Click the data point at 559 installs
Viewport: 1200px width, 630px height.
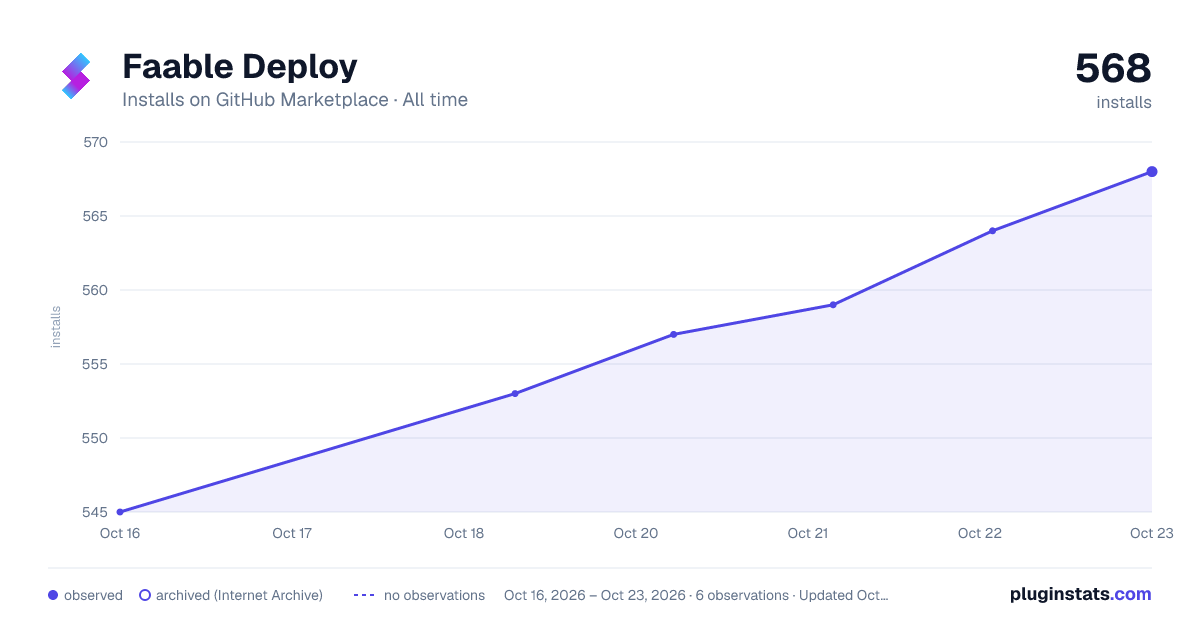pos(833,305)
